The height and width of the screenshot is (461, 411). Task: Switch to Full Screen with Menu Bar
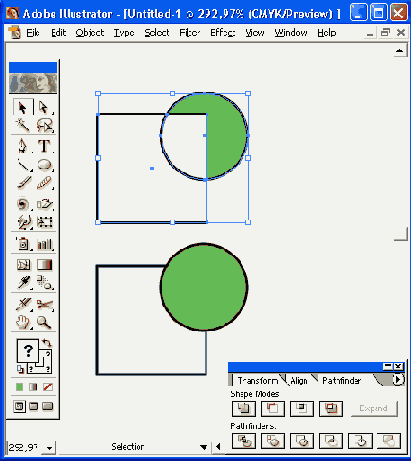coord(34,406)
